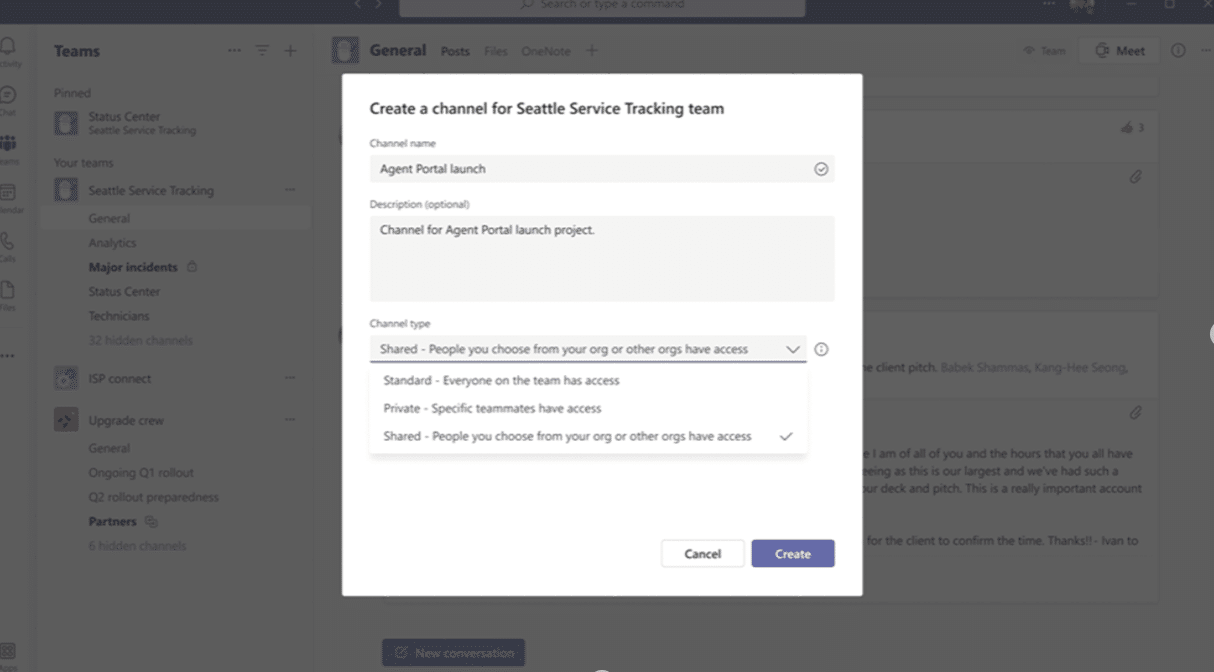Open Teams icon in the left rail
The height and width of the screenshot is (672, 1214).
[x=8, y=149]
